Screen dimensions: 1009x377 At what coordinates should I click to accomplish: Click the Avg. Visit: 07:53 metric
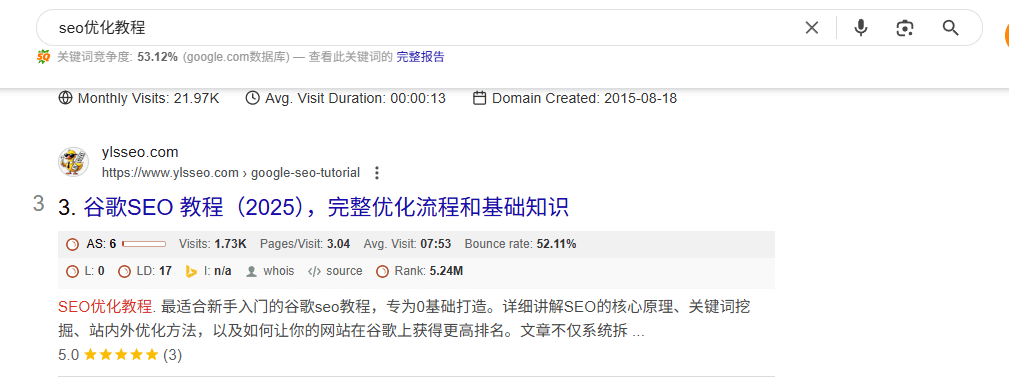pyautogui.click(x=407, y=244)
